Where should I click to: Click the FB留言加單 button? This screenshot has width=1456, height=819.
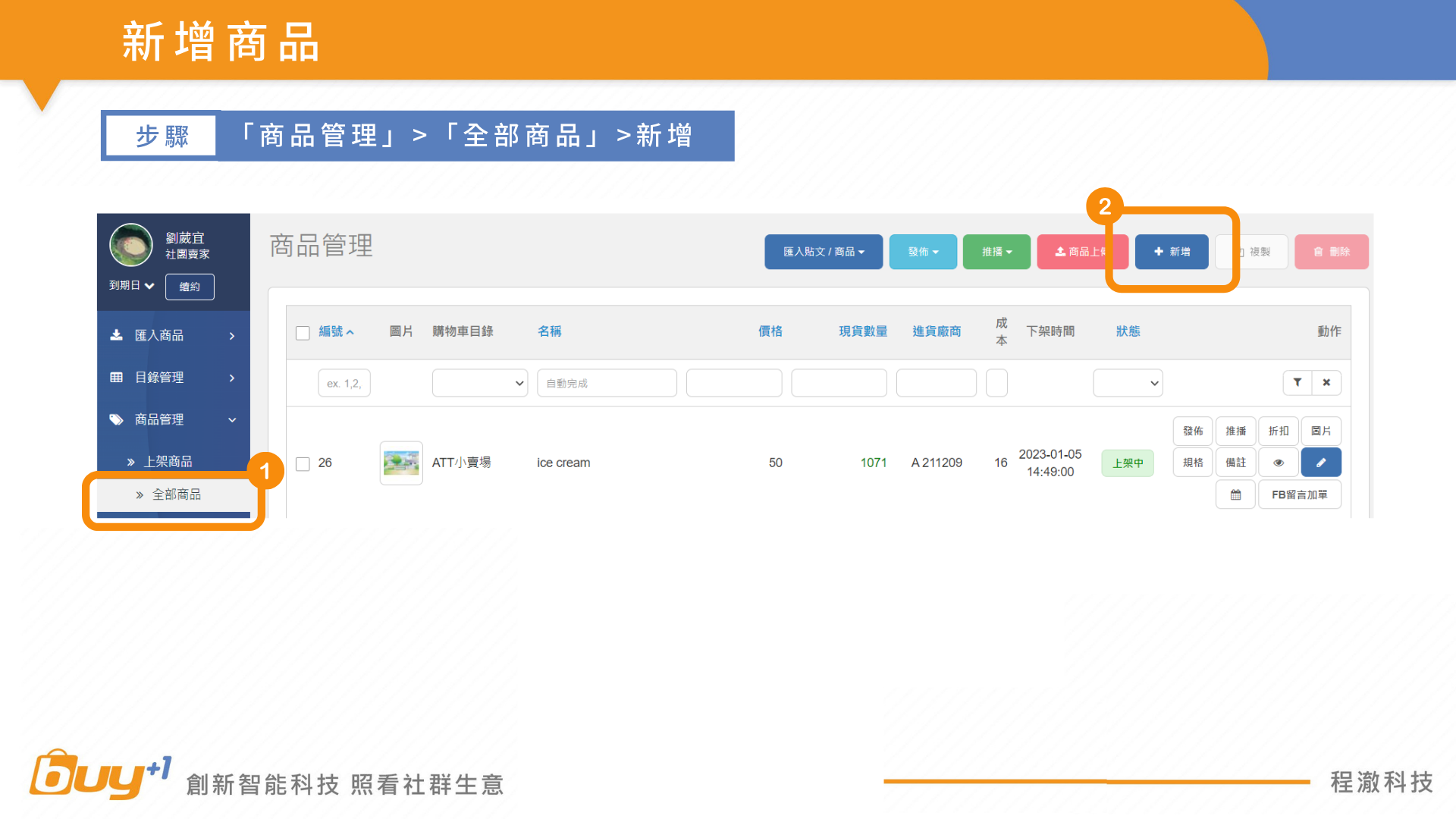click(1299, 494)
